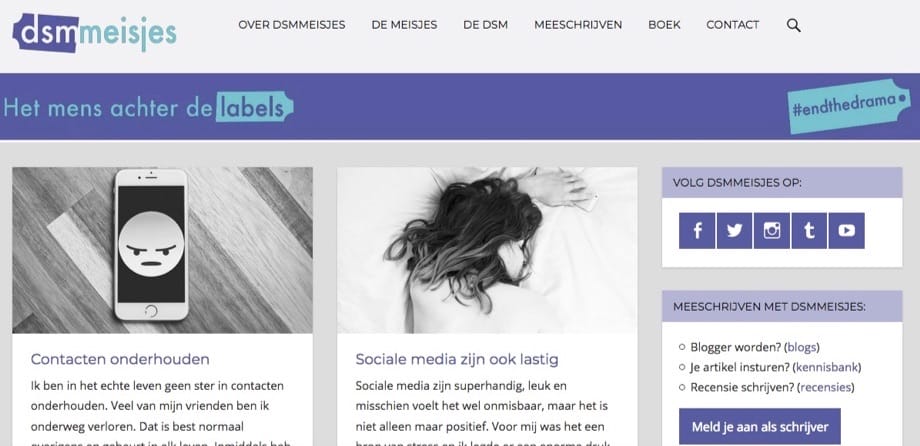The width and height of the screenshot is (920, 446).
Task: Select the #endthedrama tag badge
Action: click(847, 106)
